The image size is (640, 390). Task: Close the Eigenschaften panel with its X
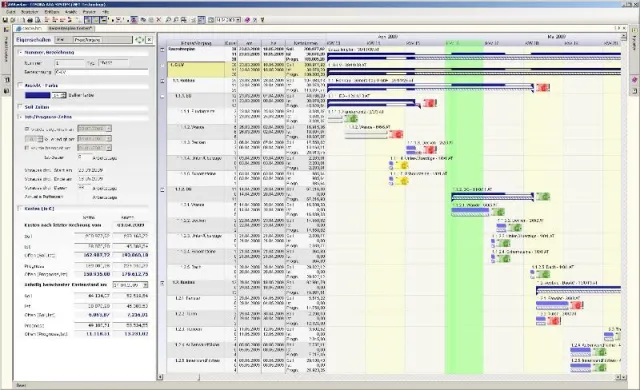pyautogui.click(x=149, y=40)
